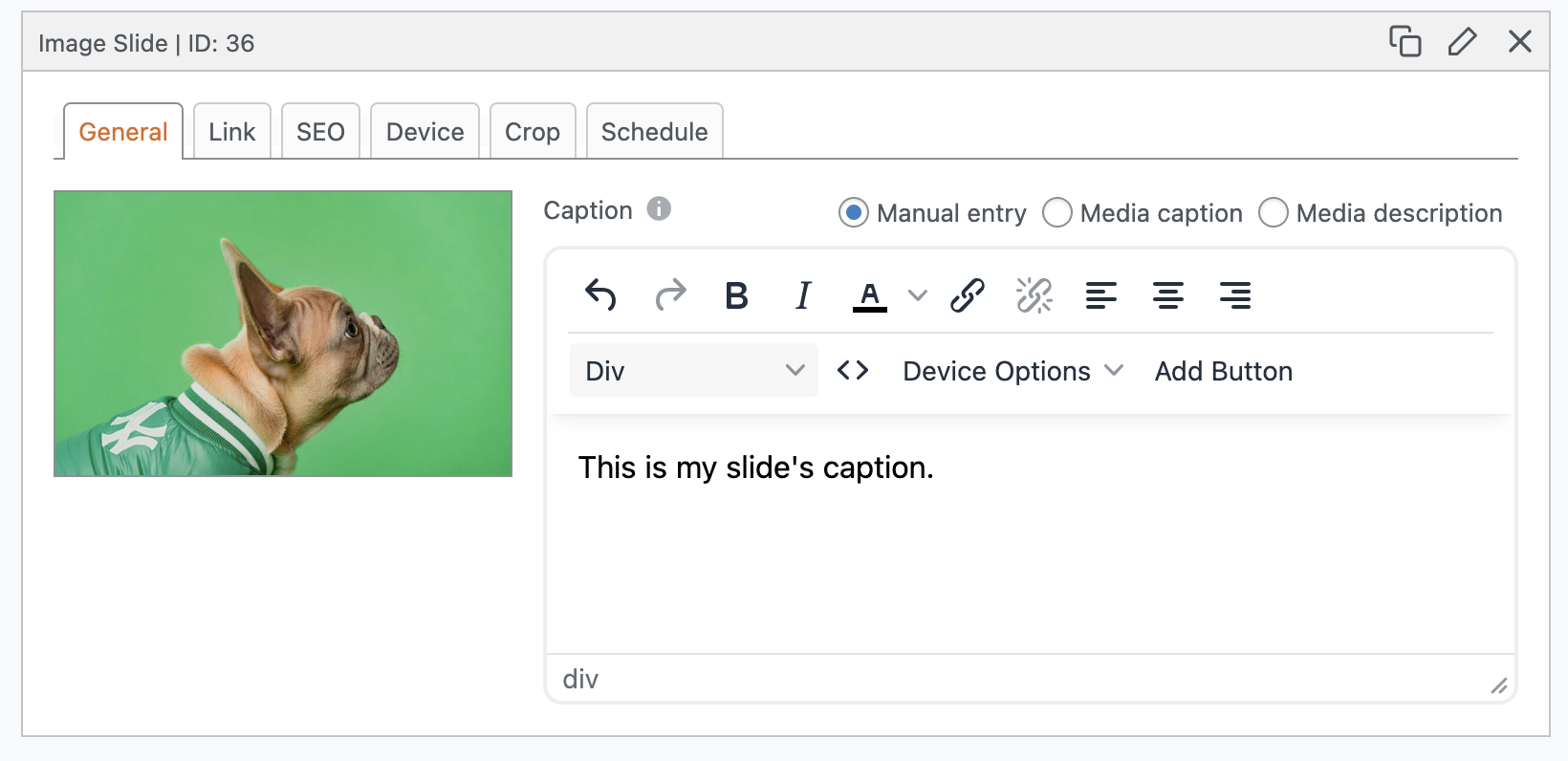Open text color picker dropdown arrow

click(918, 295)
